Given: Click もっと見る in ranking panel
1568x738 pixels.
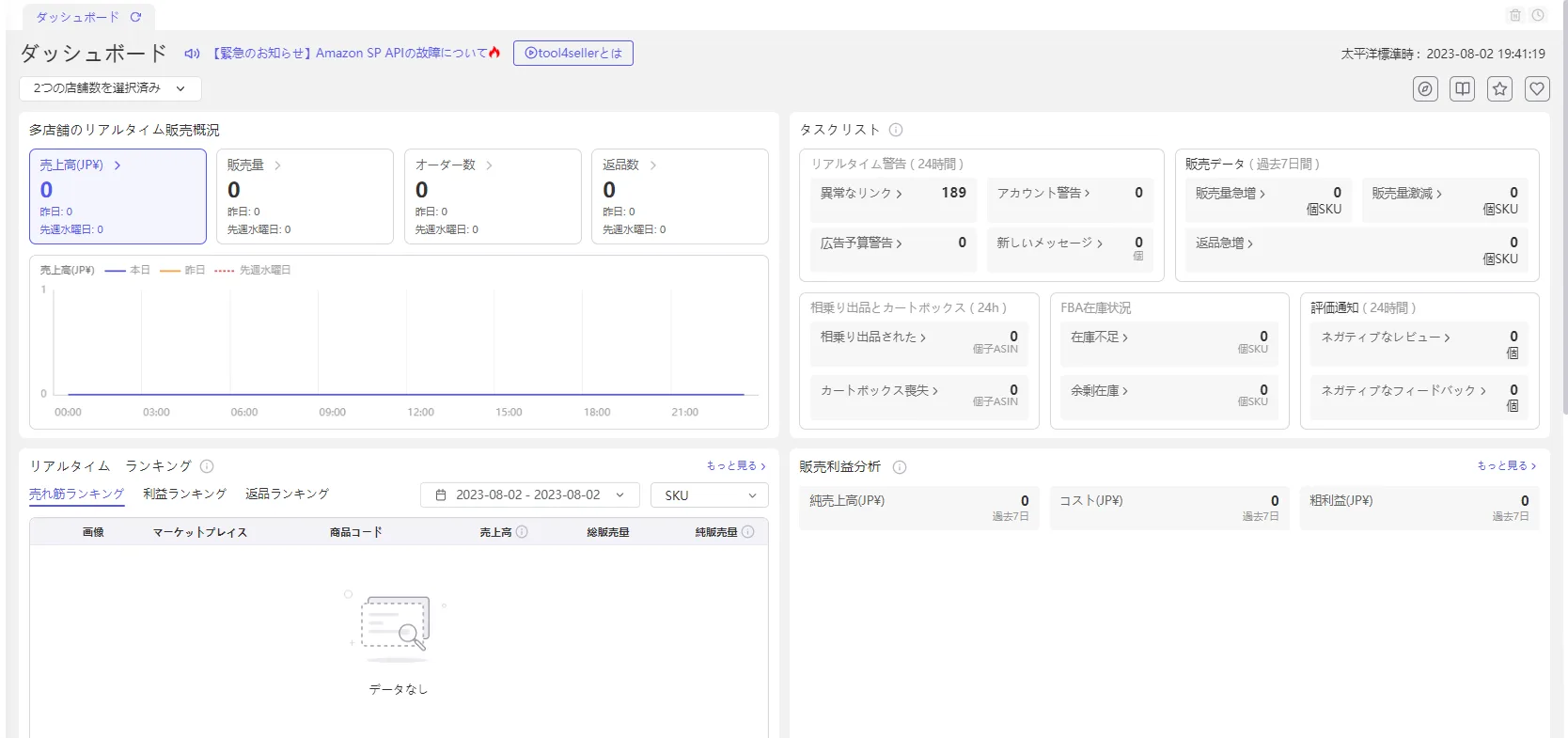Looking at the screenshot, I should [x=736, y=465].
